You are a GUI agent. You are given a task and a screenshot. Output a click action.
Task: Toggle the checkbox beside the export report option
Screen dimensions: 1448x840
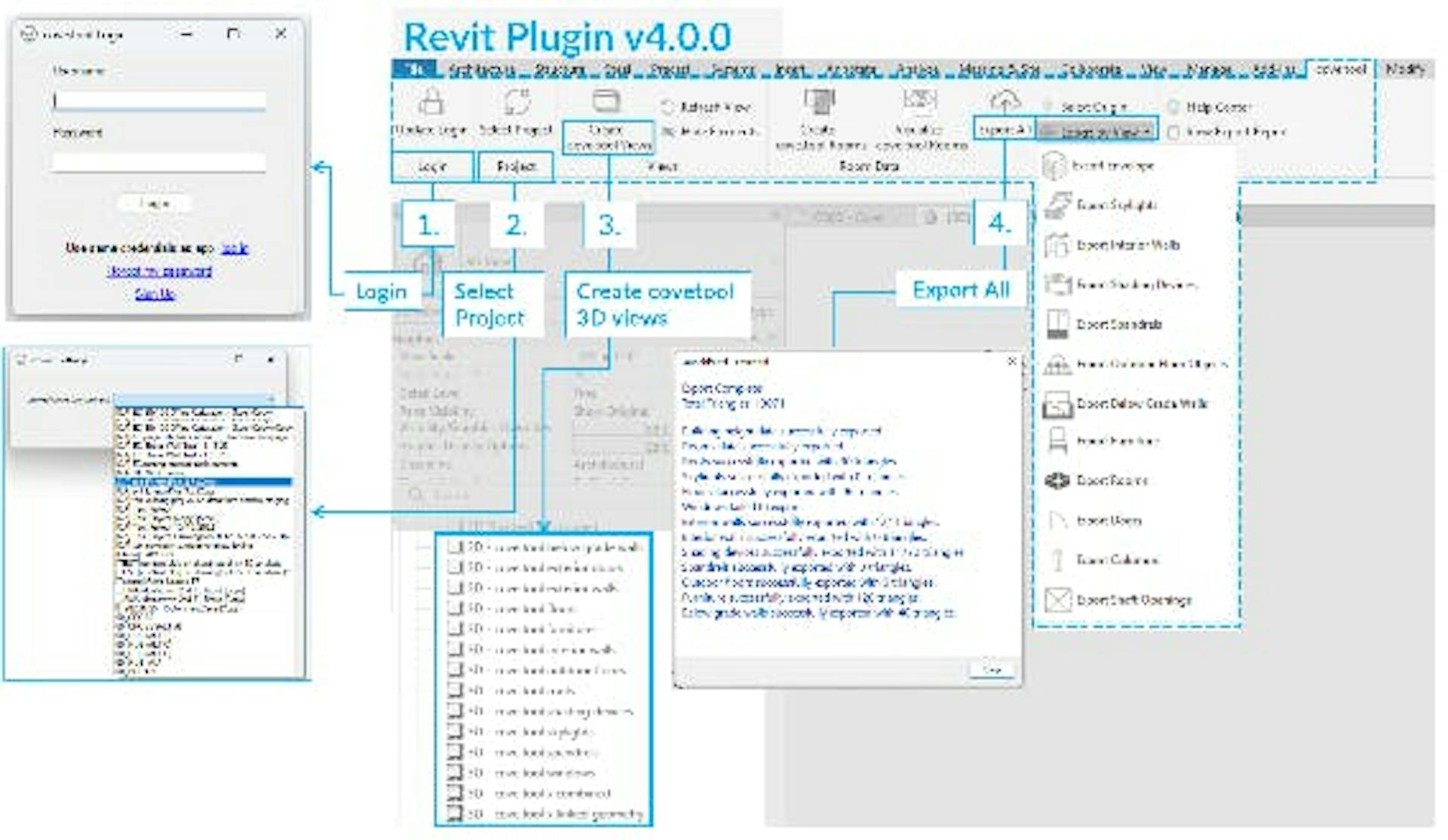coord(1173,133)
